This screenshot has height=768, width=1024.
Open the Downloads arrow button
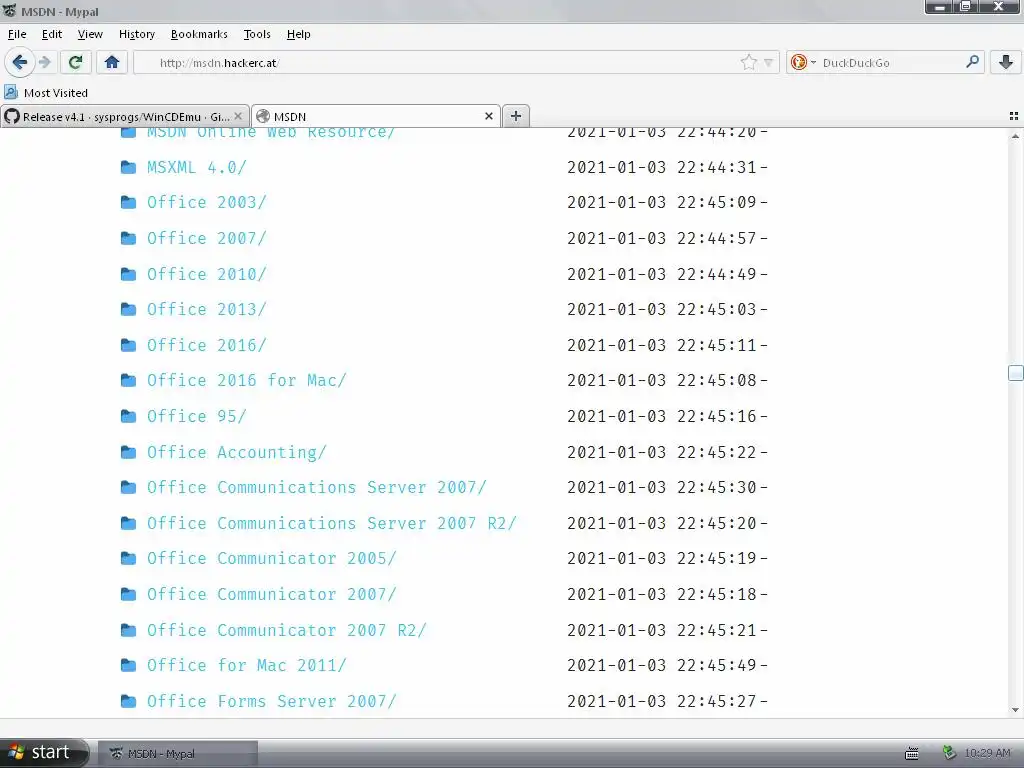click(x=1006, y=63)
